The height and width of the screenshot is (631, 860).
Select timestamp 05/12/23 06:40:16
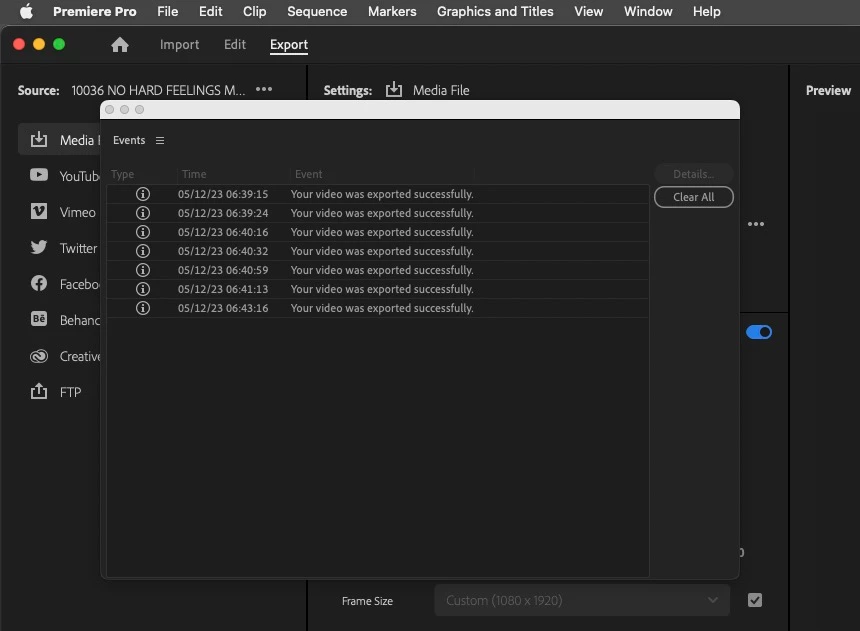coord(223,232)
